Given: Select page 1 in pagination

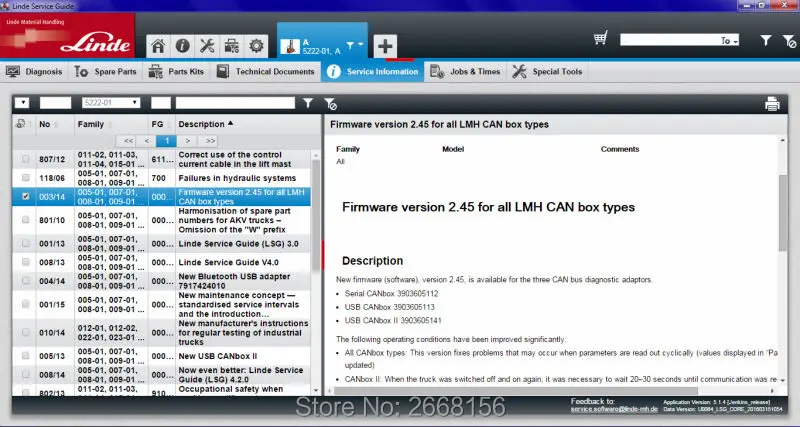Looking at the screenshot, I should (166, 141).
